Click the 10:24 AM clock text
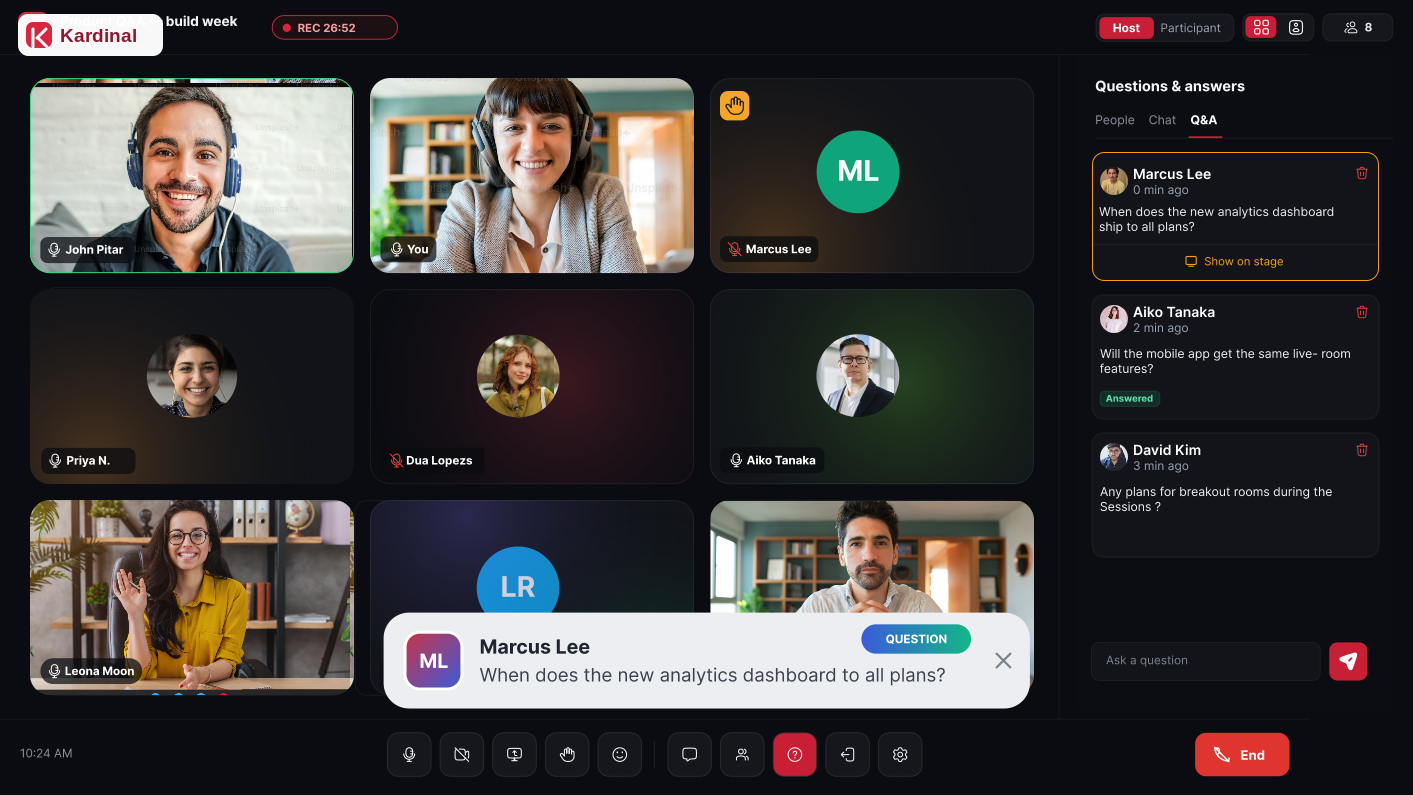This screenshot has height=795, width=1413. coord(46,753)
